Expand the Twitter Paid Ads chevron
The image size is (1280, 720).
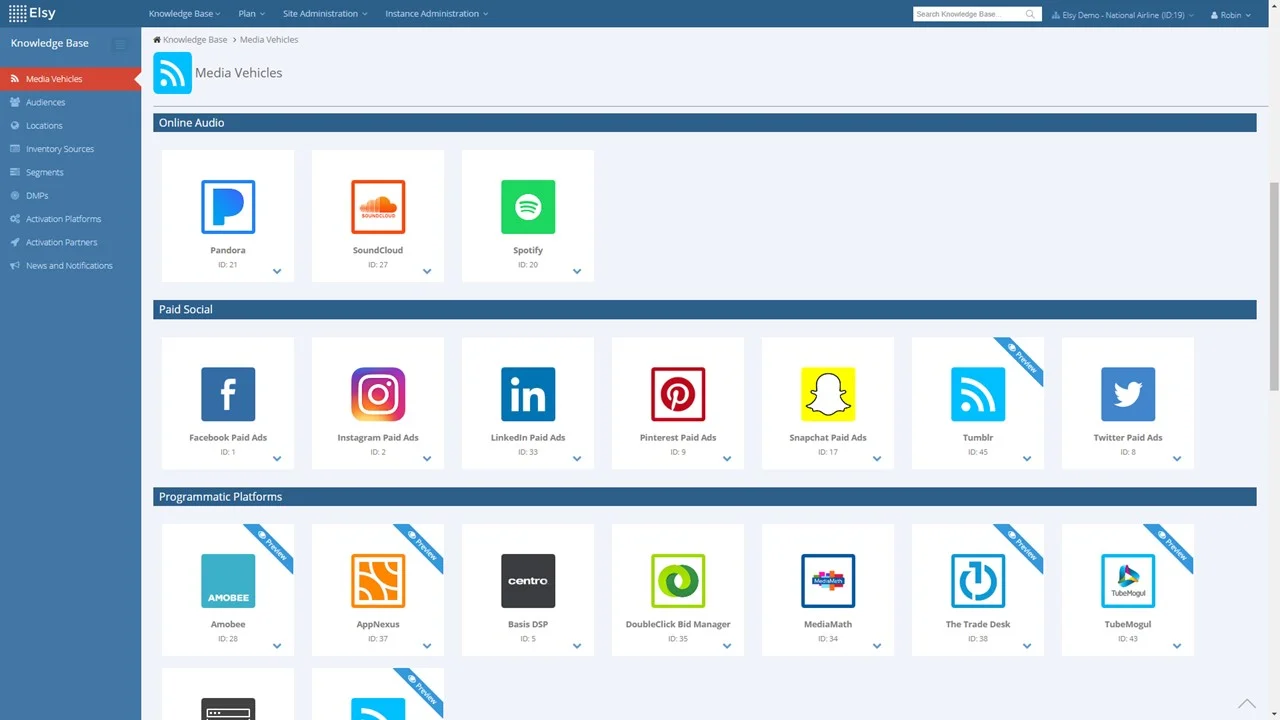[x=1177, y=459]
